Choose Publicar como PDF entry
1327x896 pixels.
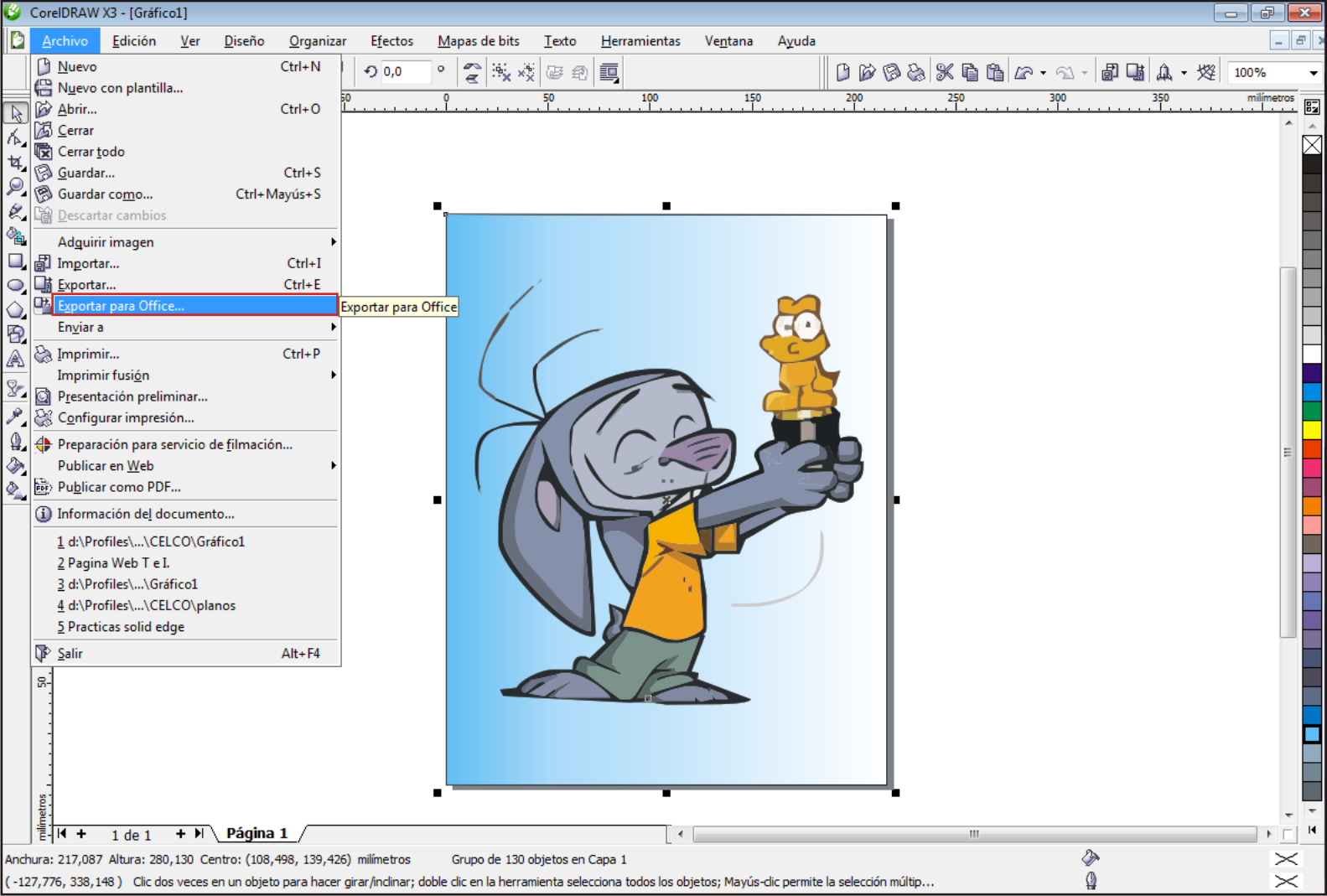185,487
